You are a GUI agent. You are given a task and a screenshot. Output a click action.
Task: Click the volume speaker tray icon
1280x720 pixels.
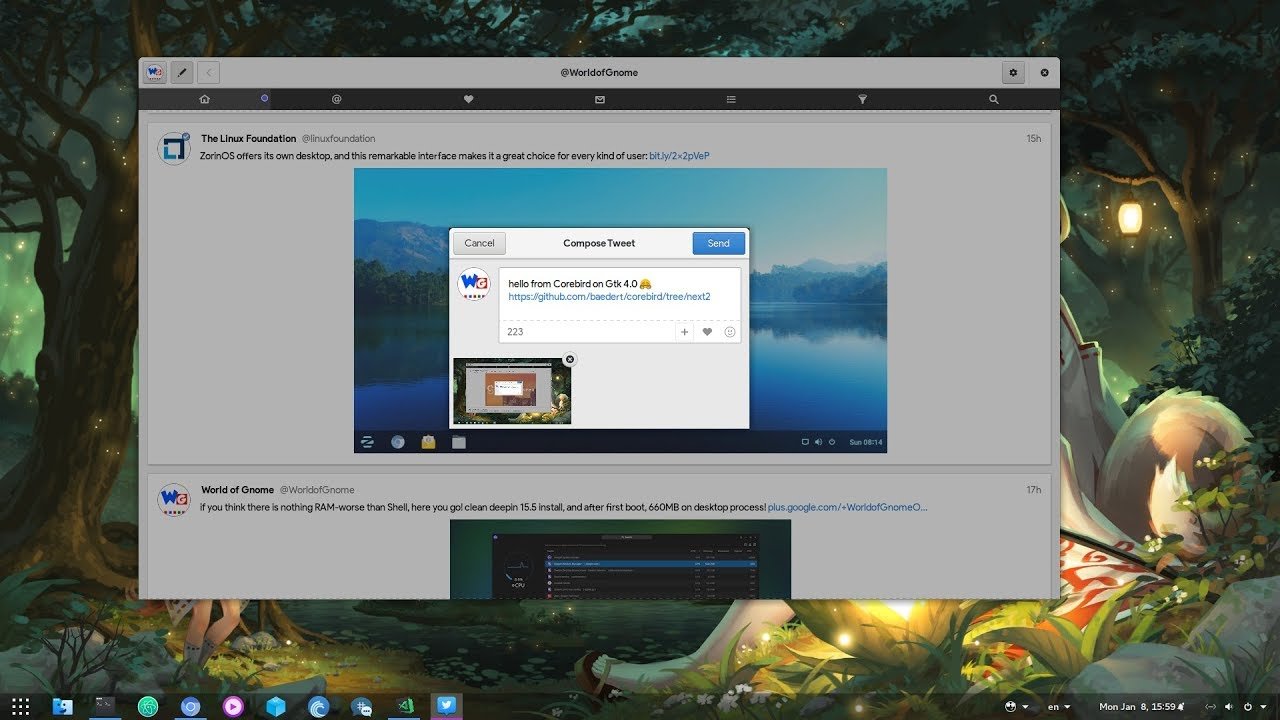[x=1229, y=706]
